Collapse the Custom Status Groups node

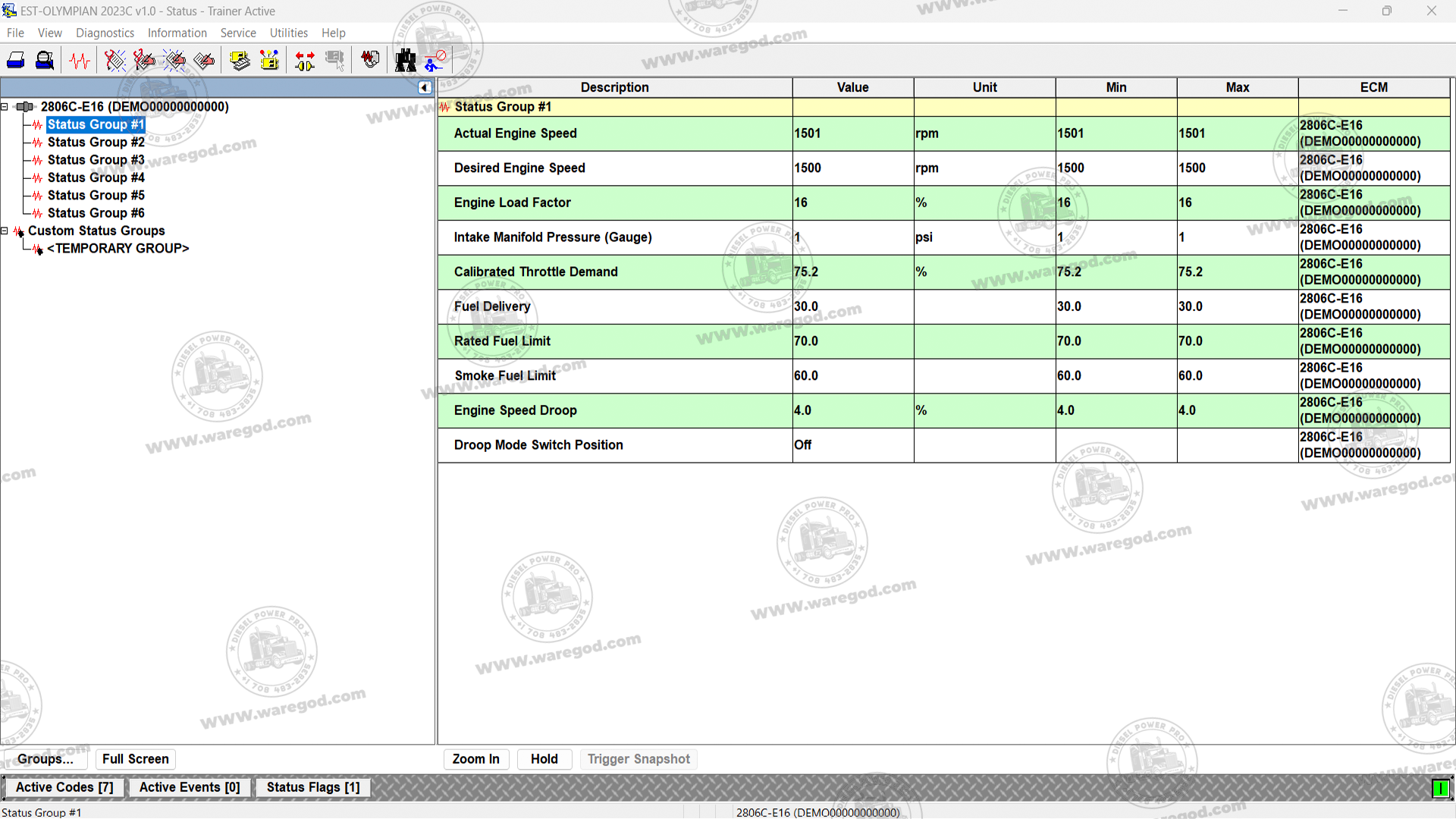point(5,231)
